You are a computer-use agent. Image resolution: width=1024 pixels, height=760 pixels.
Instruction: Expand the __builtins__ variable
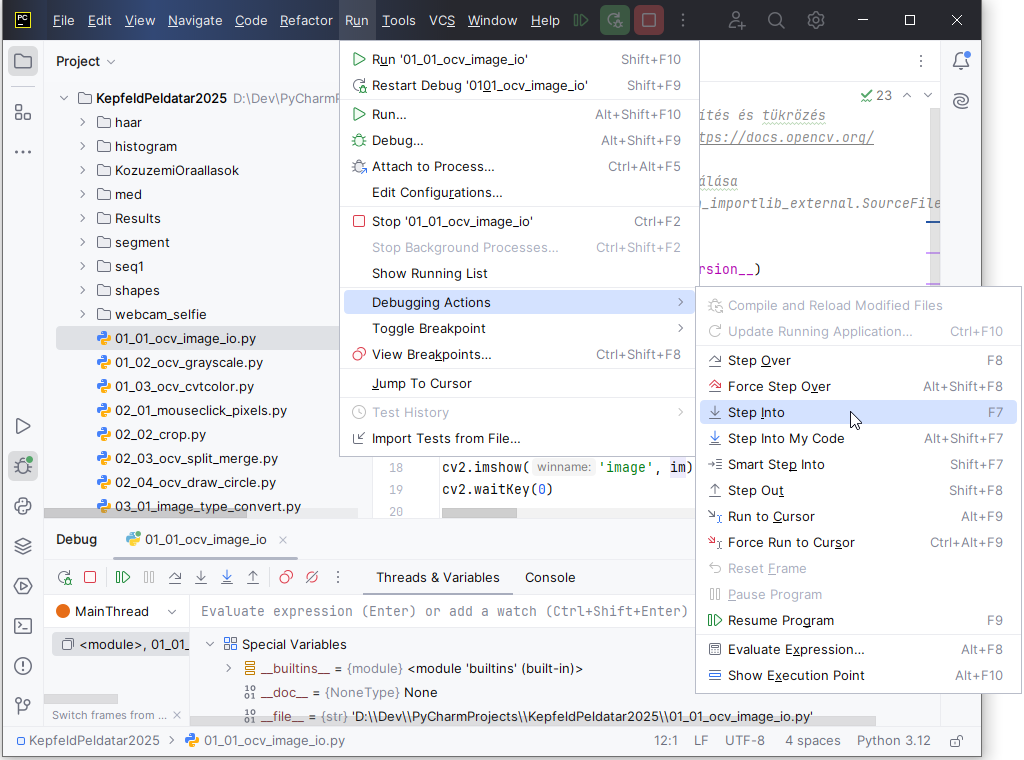229,669
